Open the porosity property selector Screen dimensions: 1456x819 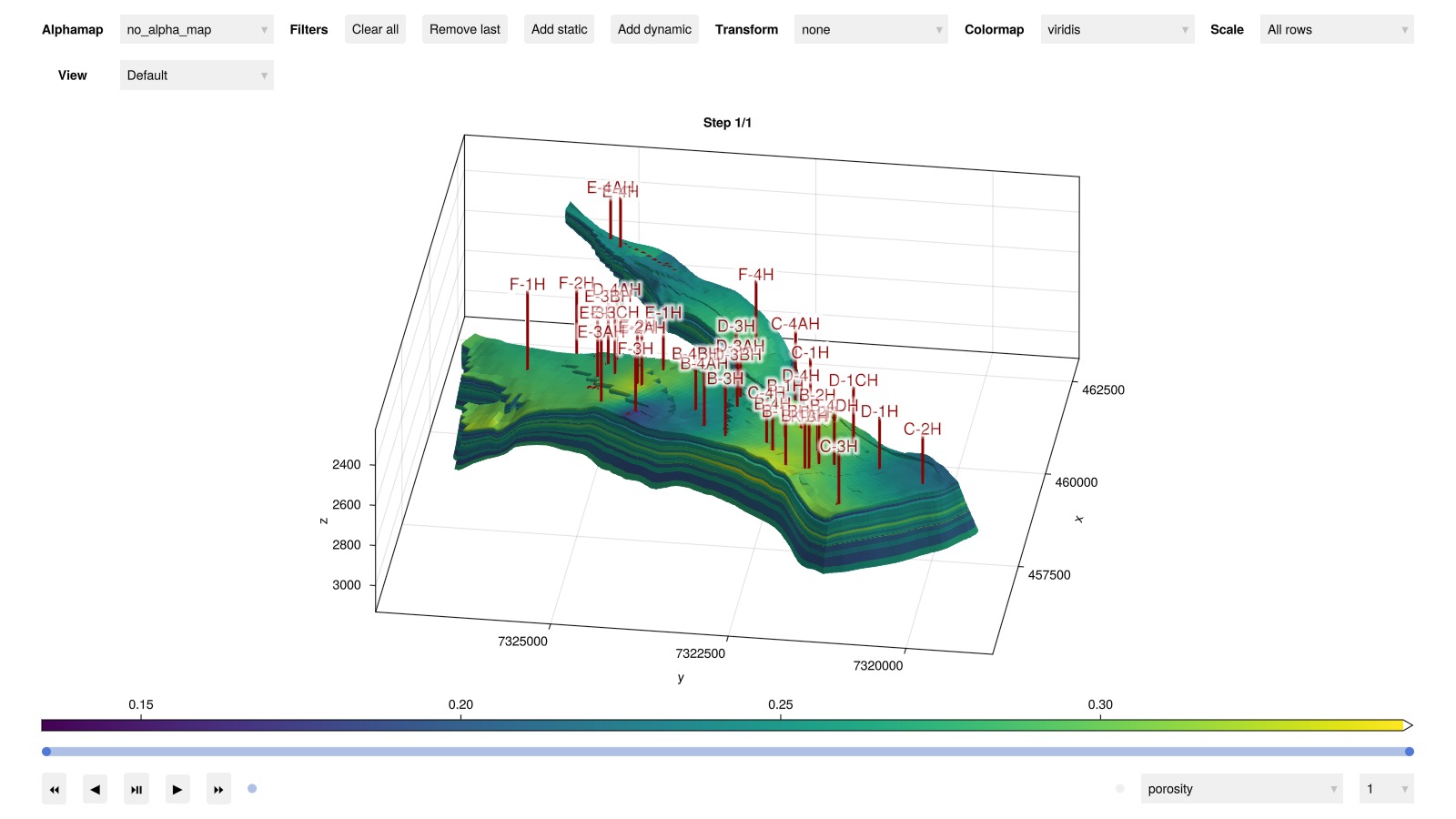(1241, 789)
